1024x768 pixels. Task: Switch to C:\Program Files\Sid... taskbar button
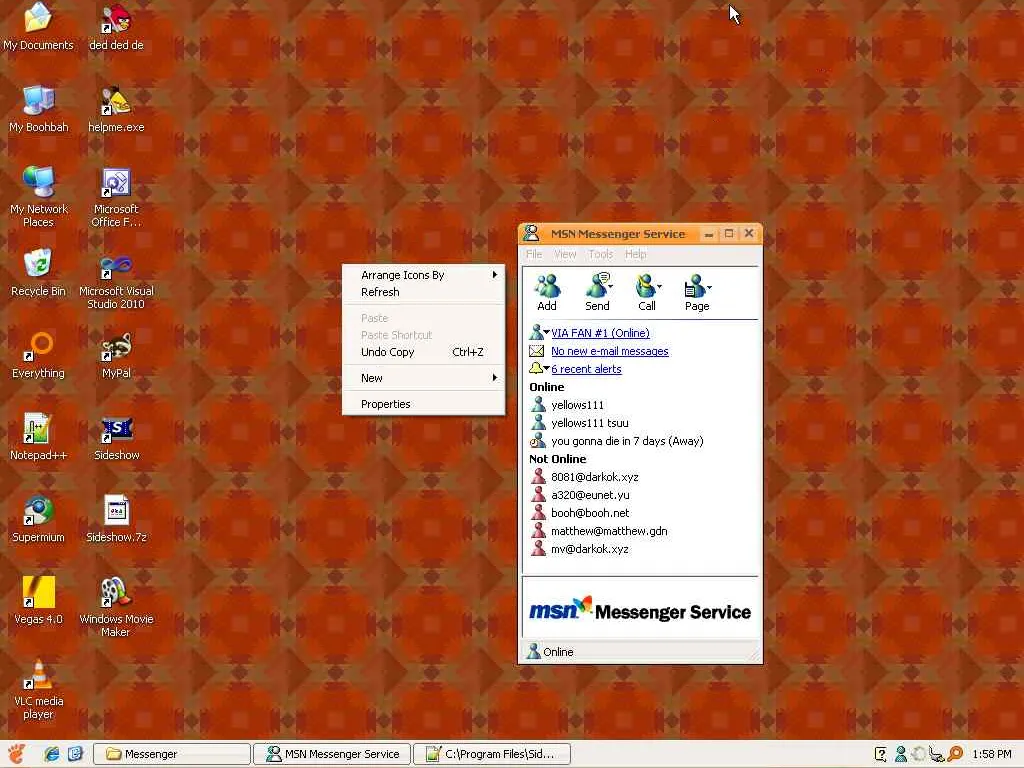pos(492,754)
